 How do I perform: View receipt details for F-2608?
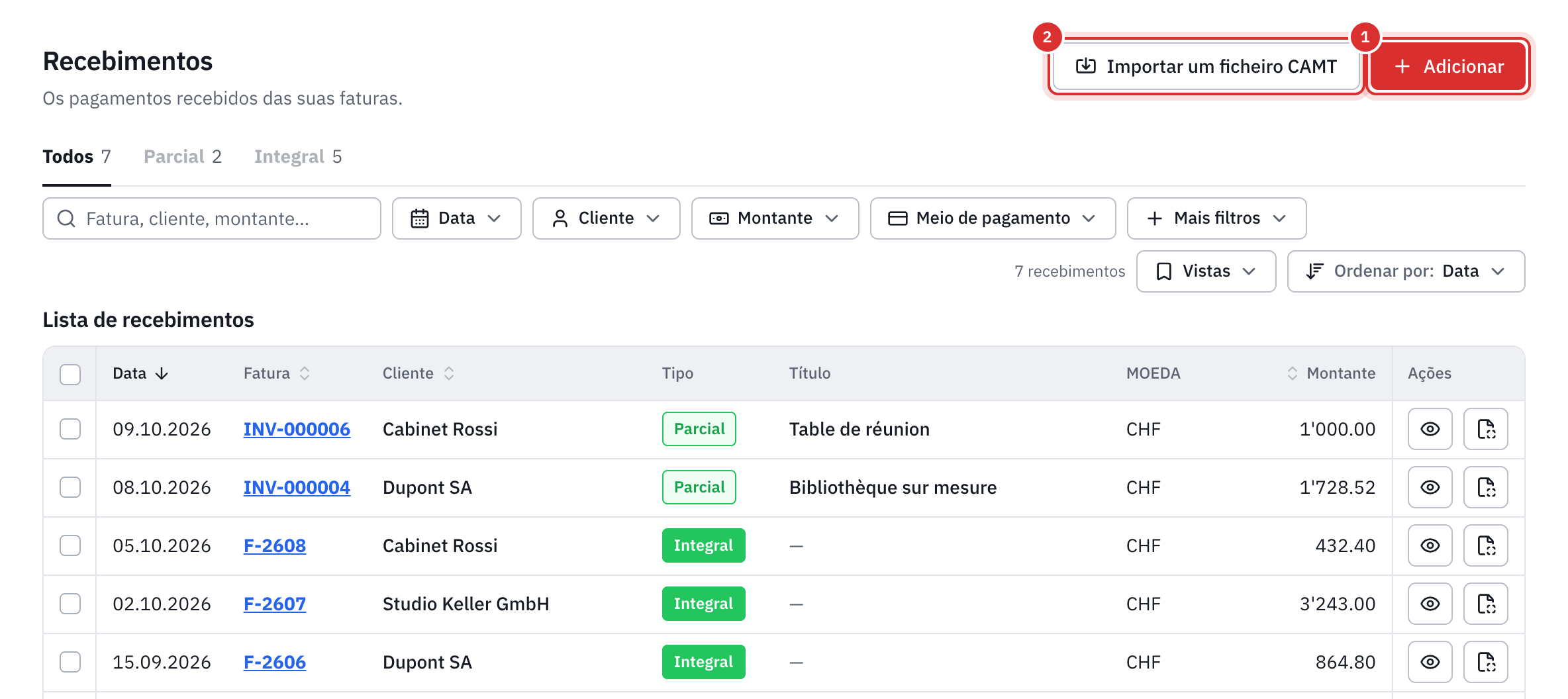[1430, 545]
